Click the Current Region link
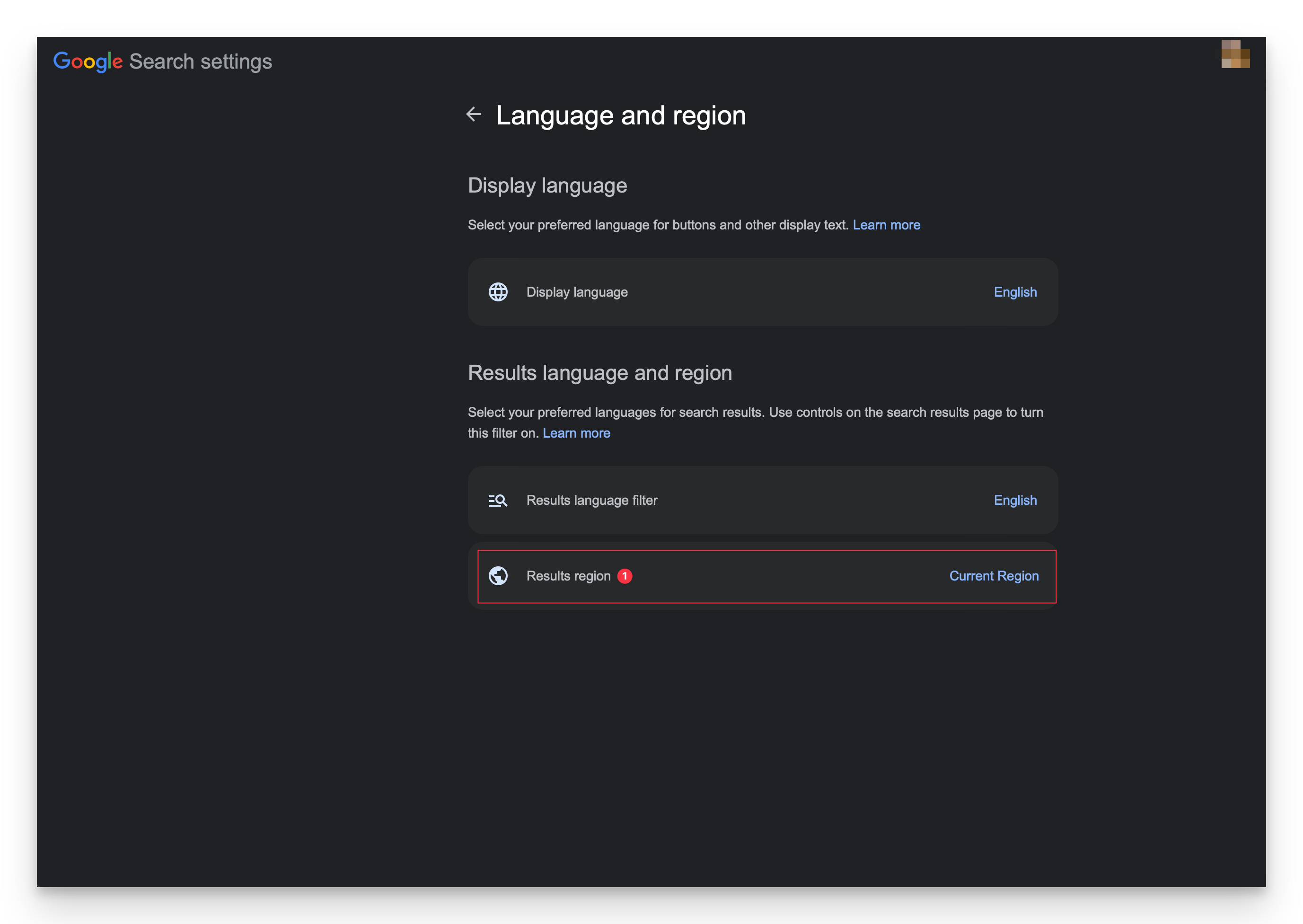This screenshot has width=1303, height=924. 994,576
